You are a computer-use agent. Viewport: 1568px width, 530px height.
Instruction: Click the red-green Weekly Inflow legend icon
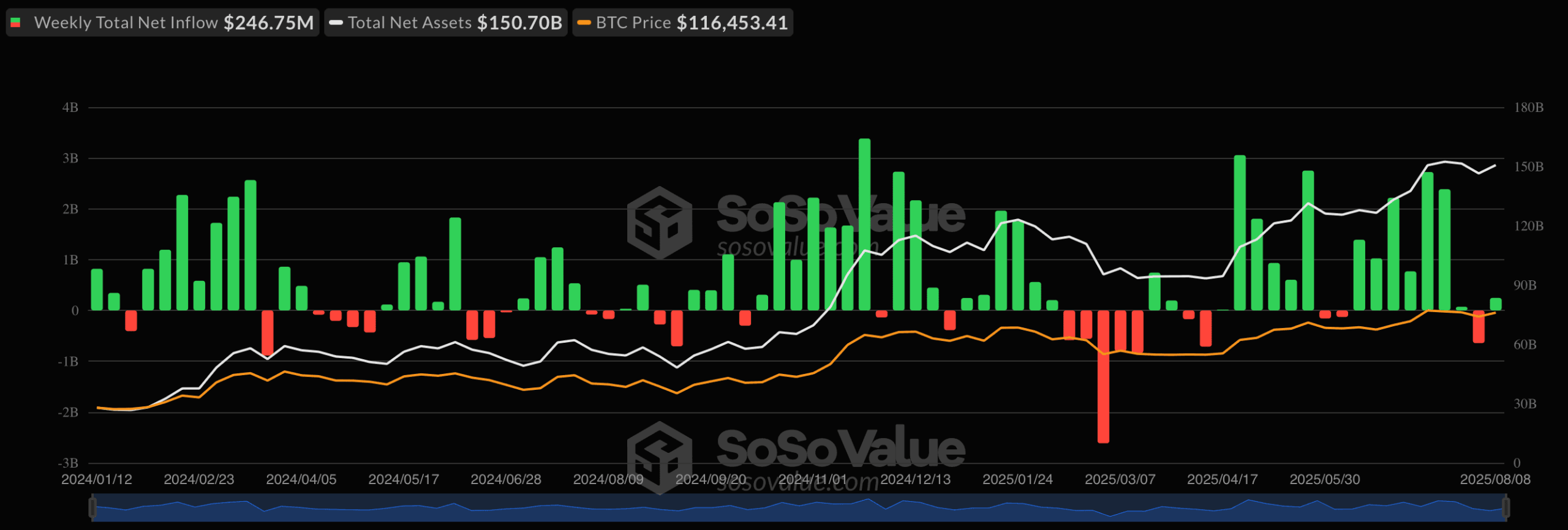[x=16, y=23]
